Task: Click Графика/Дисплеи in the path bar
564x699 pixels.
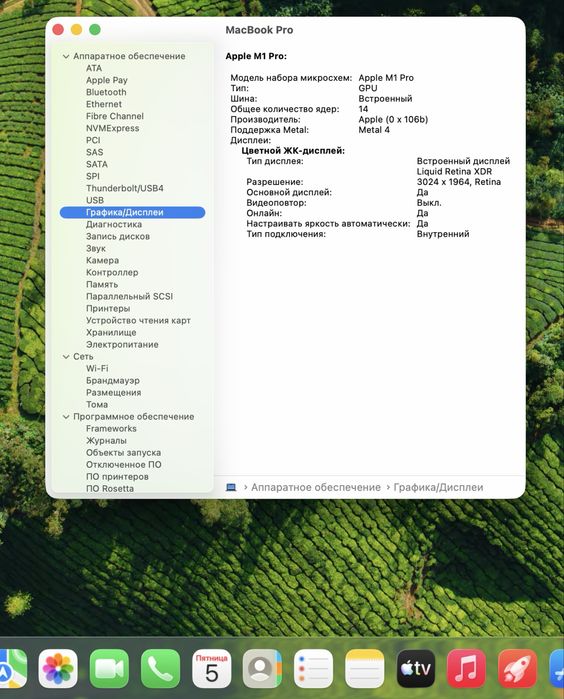Action: click(438, 487)
